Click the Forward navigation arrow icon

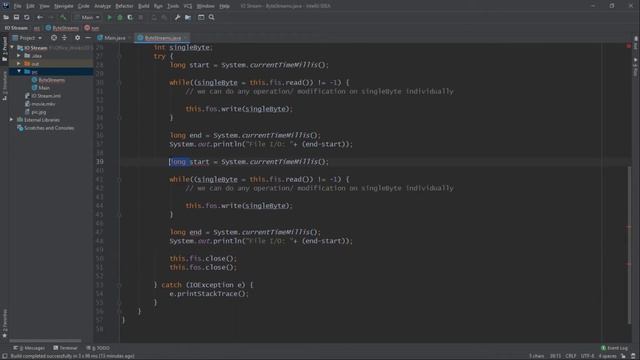pyautogui.click(x=51, y=17)
